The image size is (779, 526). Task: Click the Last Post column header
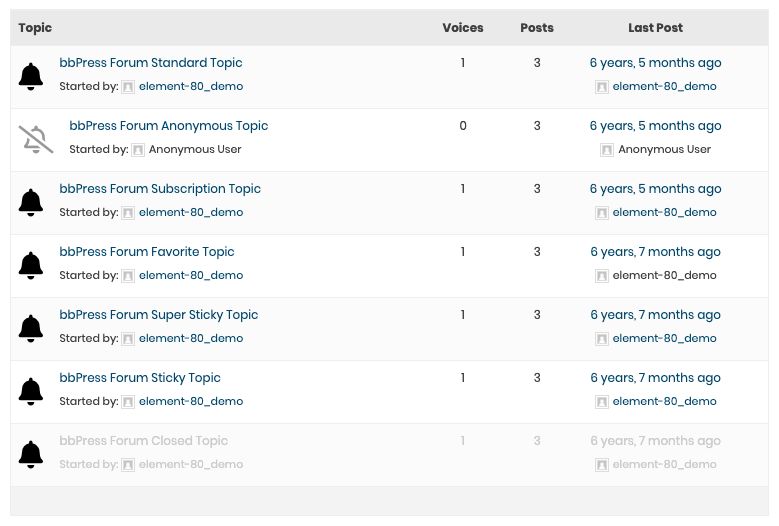655,28
